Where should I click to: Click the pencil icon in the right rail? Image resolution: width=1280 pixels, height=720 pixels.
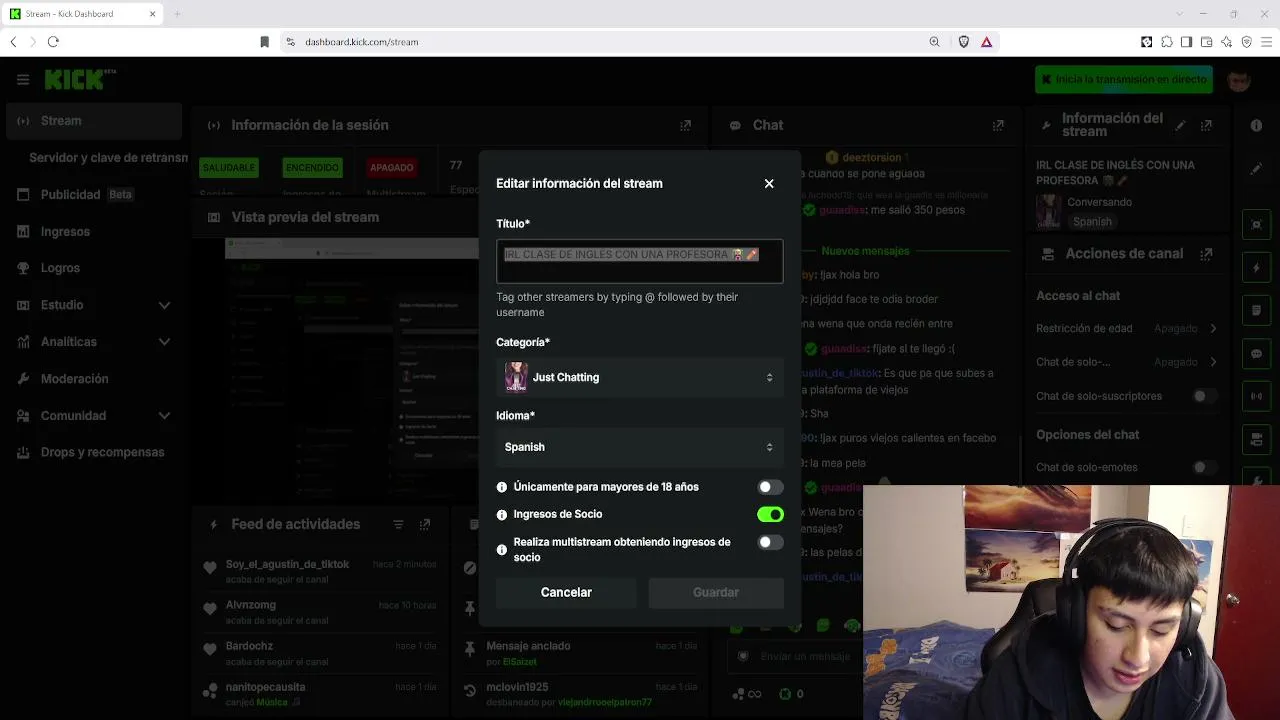pos(1256,170)
